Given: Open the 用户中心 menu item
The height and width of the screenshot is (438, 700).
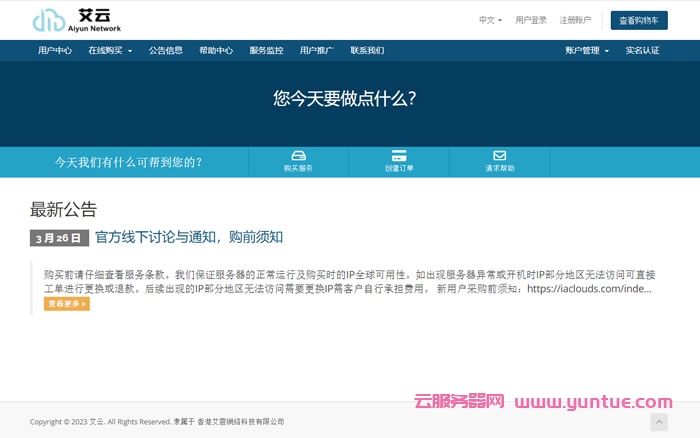Looking at the screenshot, I should [x=55, y=51].
